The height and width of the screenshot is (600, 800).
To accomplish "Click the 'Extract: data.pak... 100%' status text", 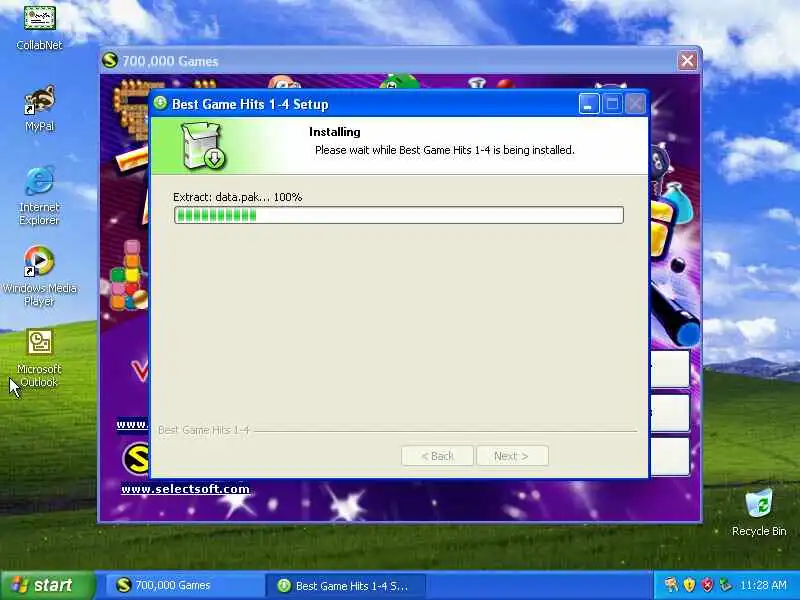I will pos(237,197).
